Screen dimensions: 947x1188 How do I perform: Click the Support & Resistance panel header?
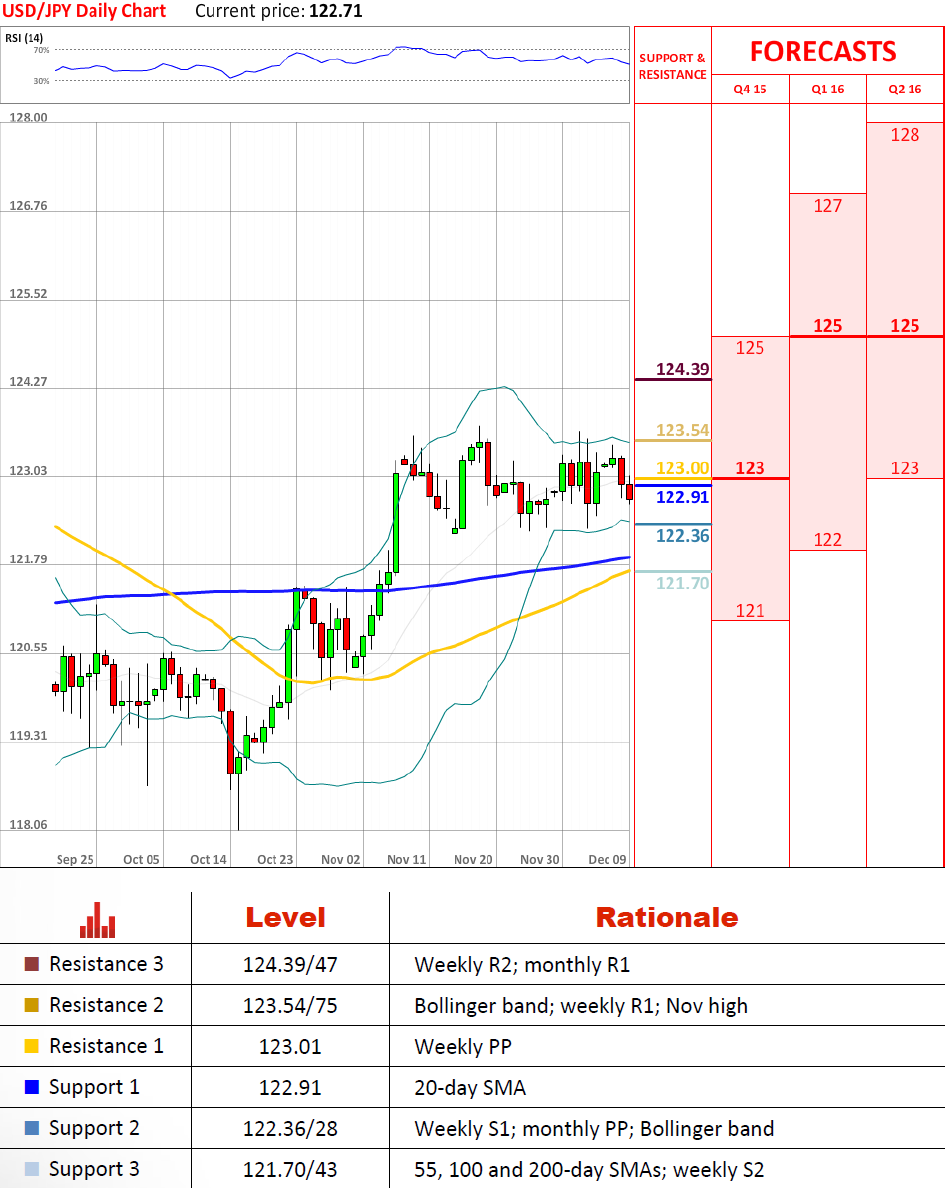click(672, 66)
